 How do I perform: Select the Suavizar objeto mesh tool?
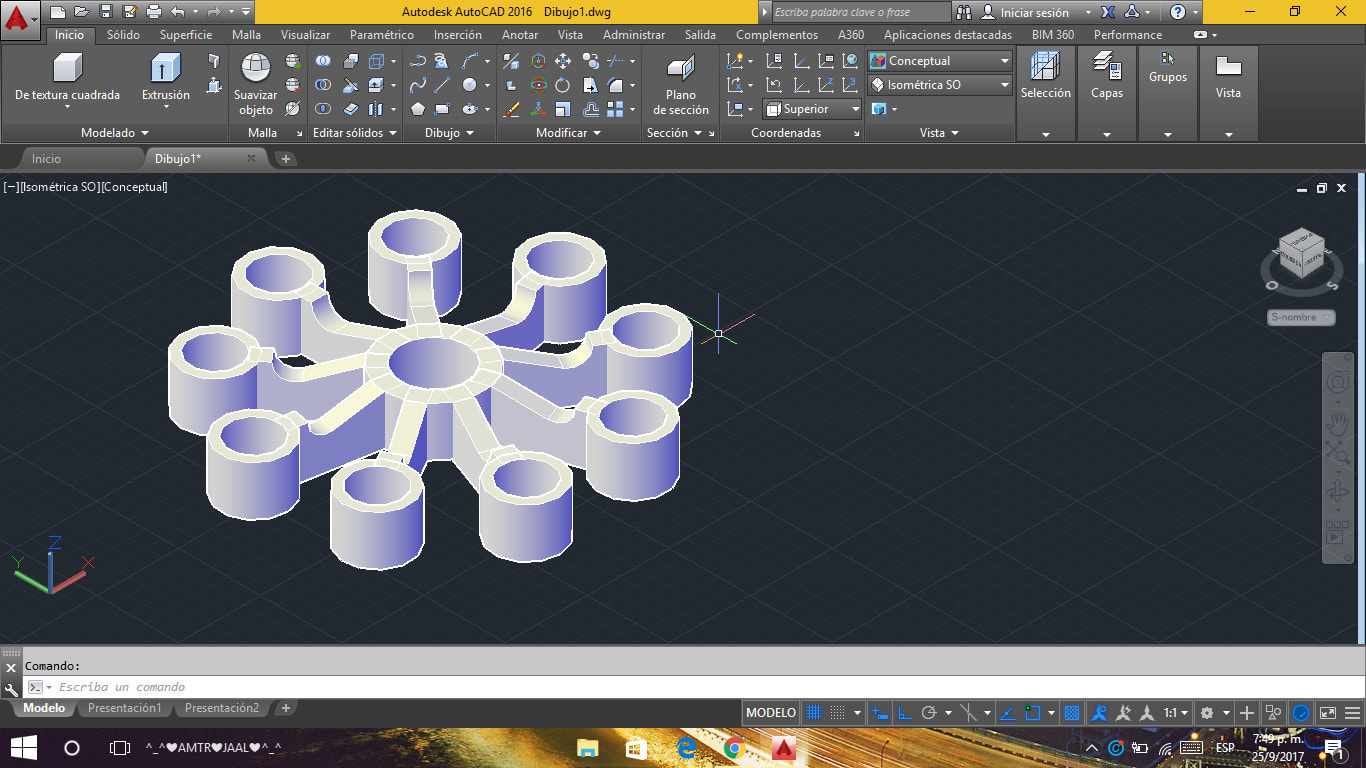(256, 69)
